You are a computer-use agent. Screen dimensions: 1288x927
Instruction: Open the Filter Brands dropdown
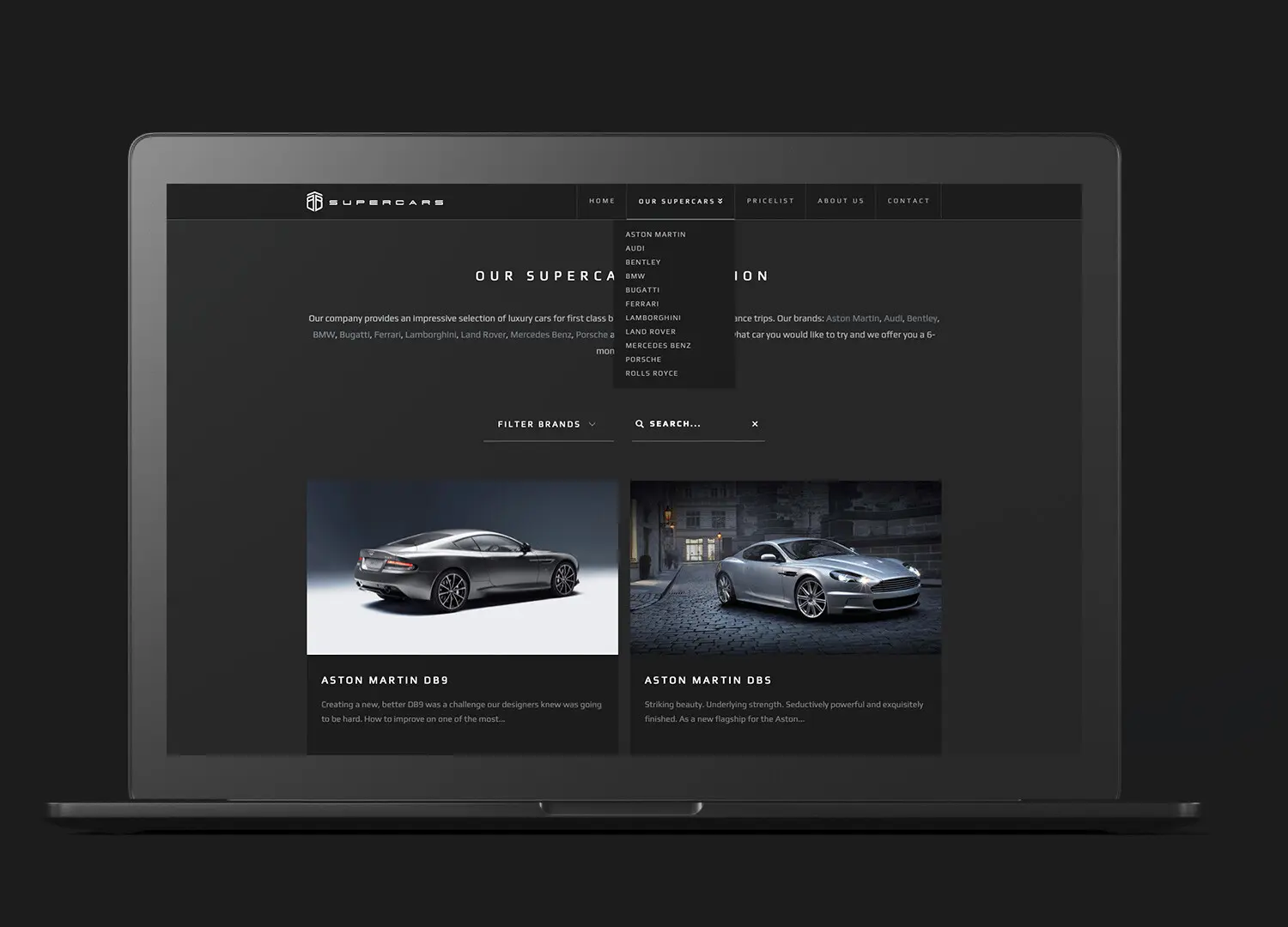point(548,424)
